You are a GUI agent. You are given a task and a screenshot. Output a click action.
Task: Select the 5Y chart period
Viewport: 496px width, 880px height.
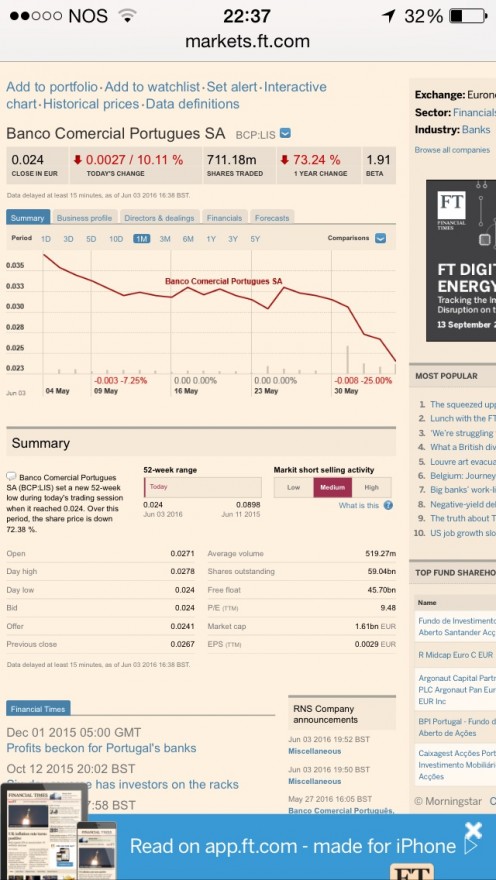[255, 239]
